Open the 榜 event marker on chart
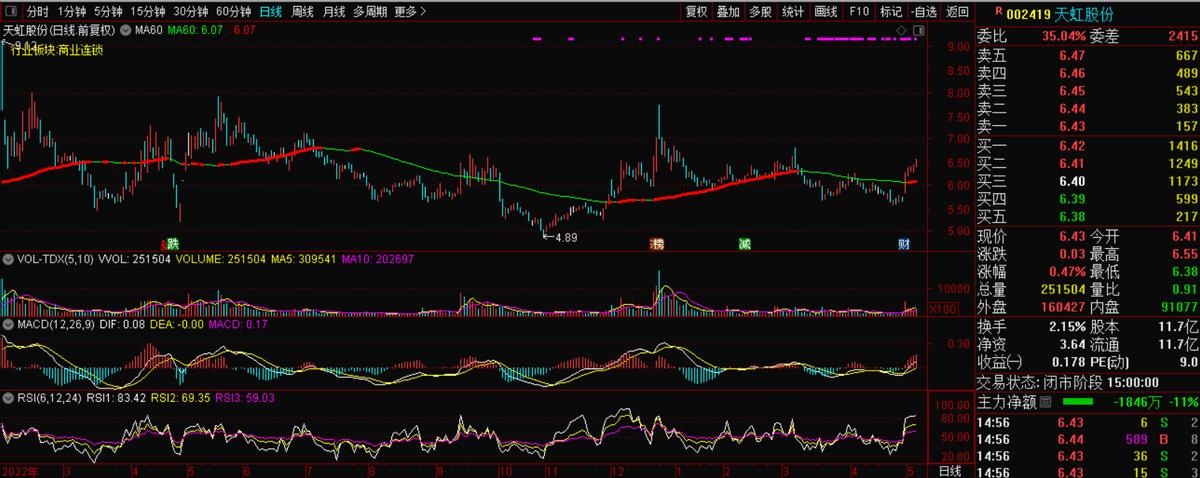The height and width of the screenshot is (478, 1200). click(656, 244)
